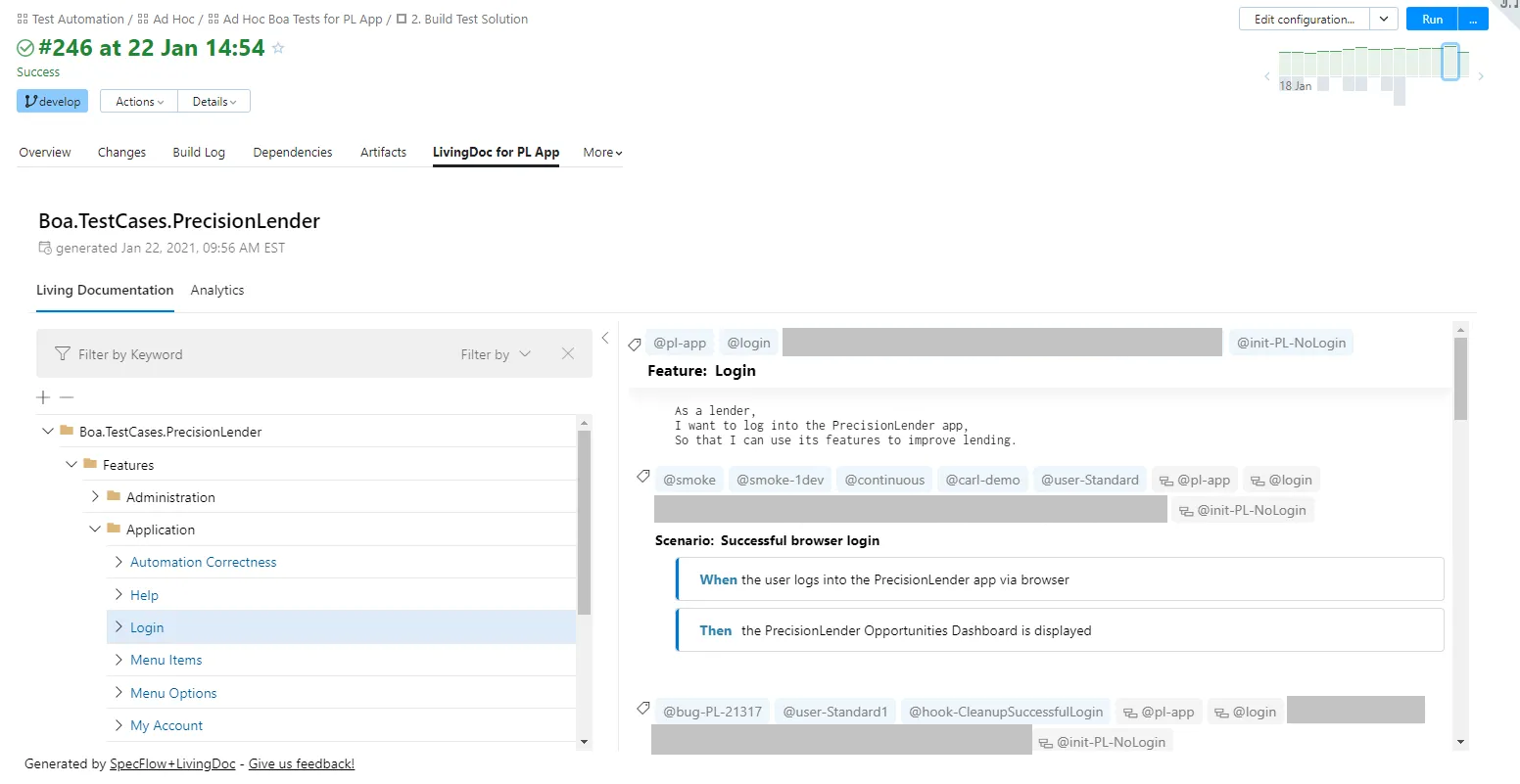Open the Actions dropdown
This screenshot has height=784, width=1520.
tap(138, 101)
